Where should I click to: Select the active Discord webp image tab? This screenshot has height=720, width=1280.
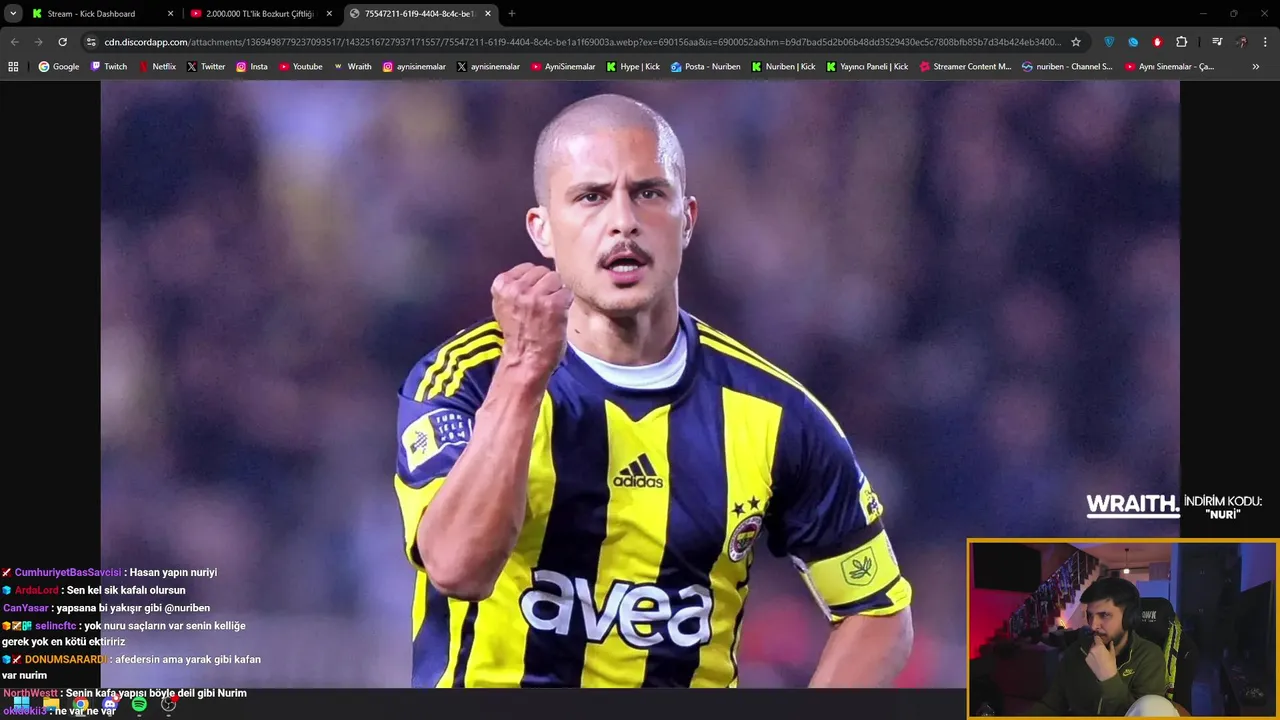tap(421, 13)
